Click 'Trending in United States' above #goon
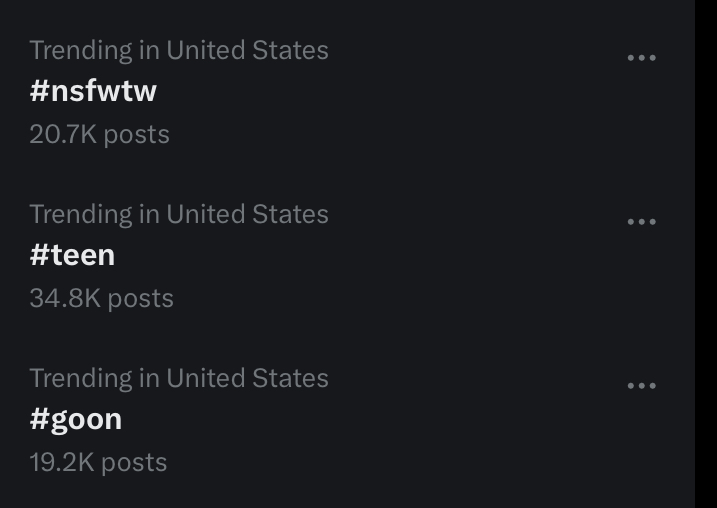The image size is (717, 508). point(178,378)
